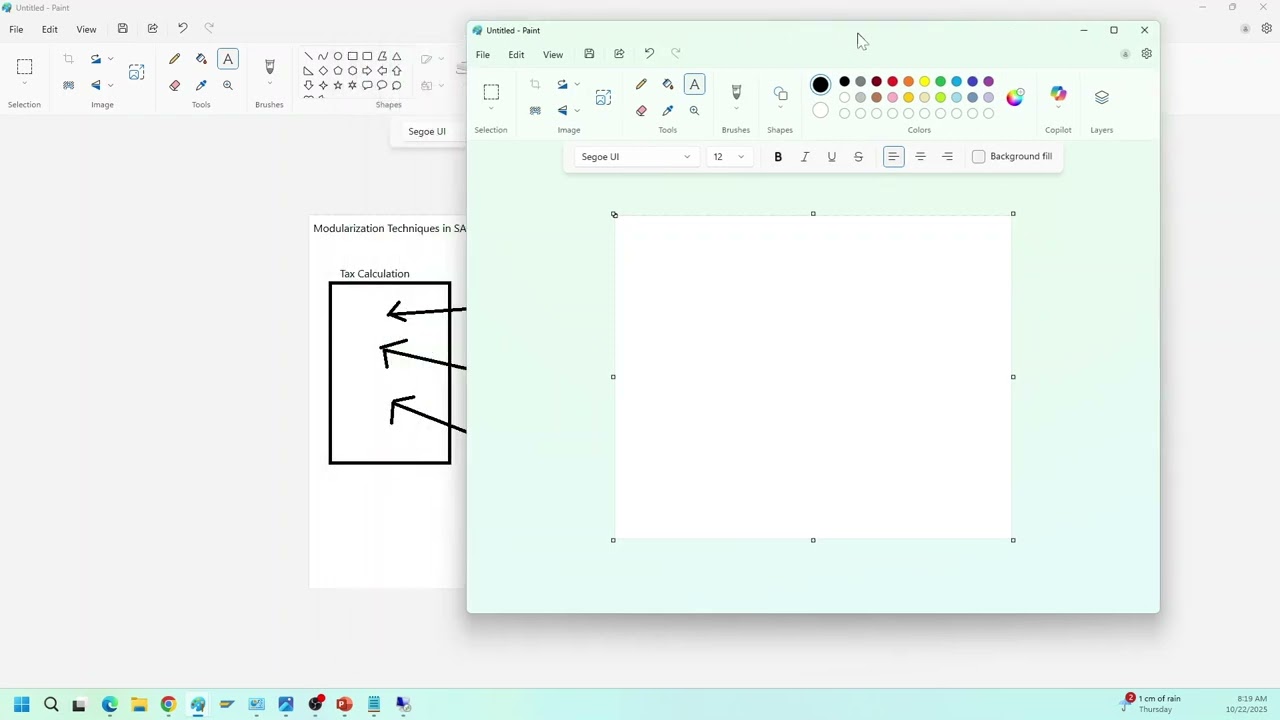The image size is (1280, 720).
Task: Choose the yellow color swatch in top row
Action: [925, 82]
